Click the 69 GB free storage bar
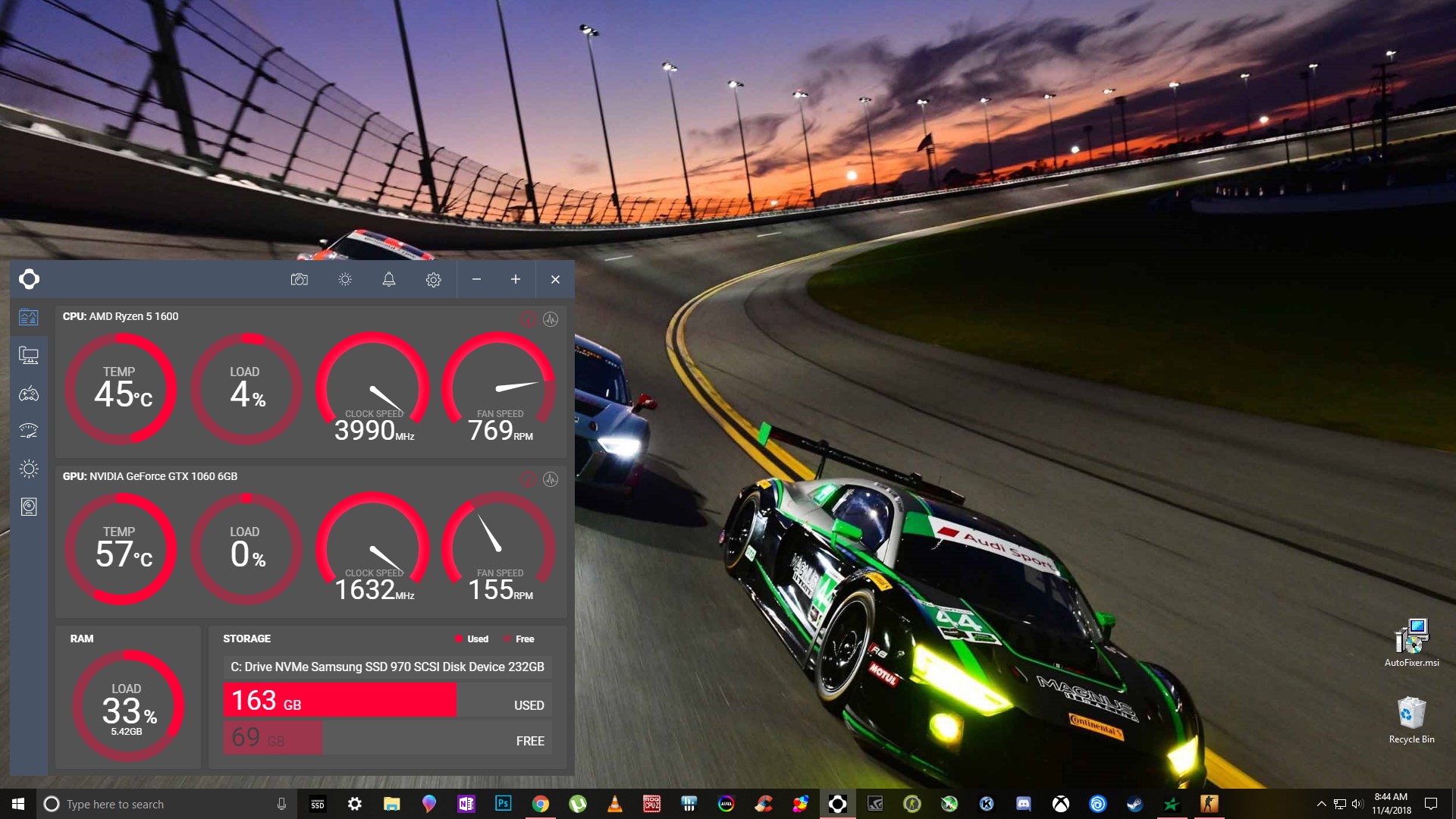This screenshot has height=819, width=1456. click(273, 737)
